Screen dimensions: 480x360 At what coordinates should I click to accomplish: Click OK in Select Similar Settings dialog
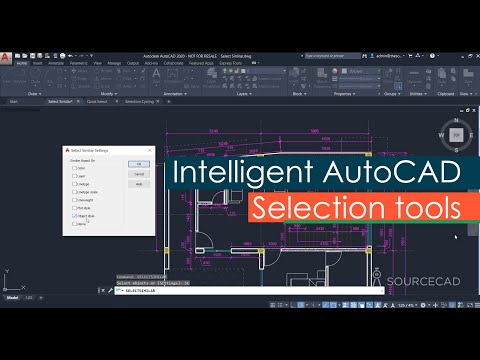point(139,164)
